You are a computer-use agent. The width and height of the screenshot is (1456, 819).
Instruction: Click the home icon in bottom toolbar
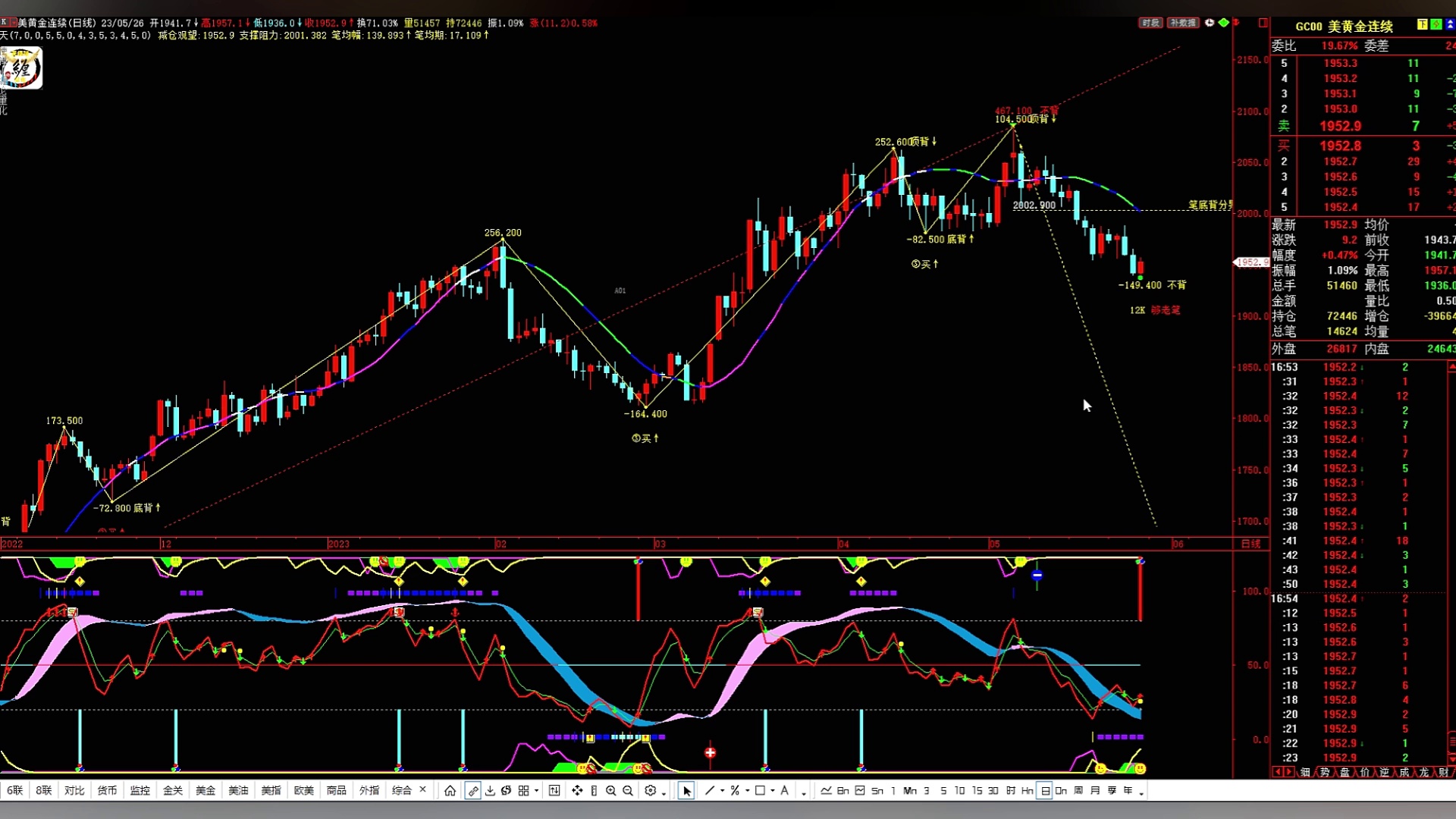pos(450,791)
